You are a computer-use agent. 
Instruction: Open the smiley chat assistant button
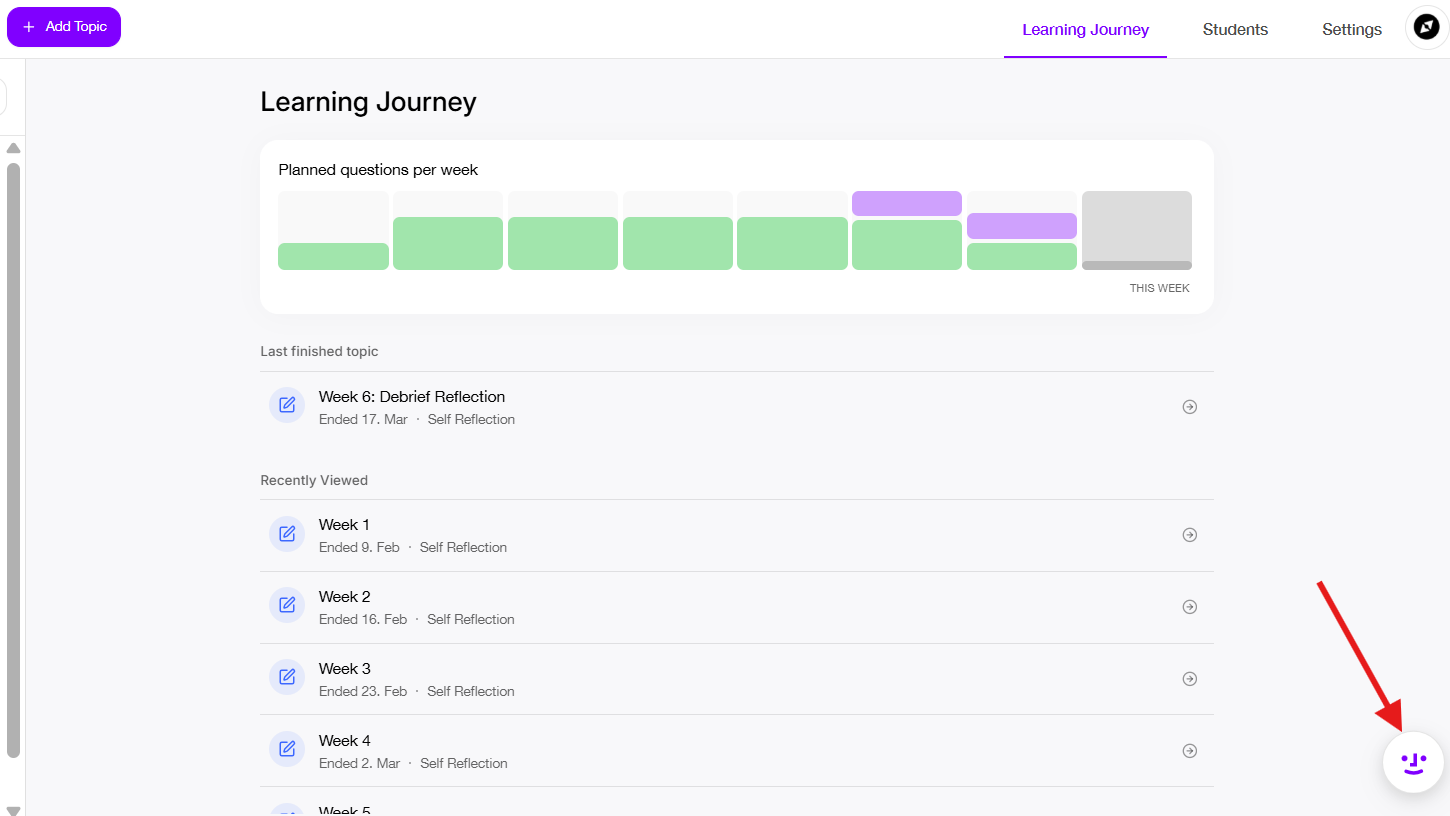tap(1413, 763)
